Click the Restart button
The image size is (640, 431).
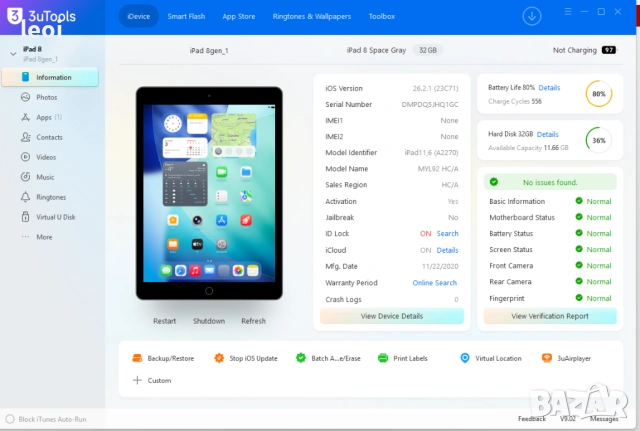164,321
